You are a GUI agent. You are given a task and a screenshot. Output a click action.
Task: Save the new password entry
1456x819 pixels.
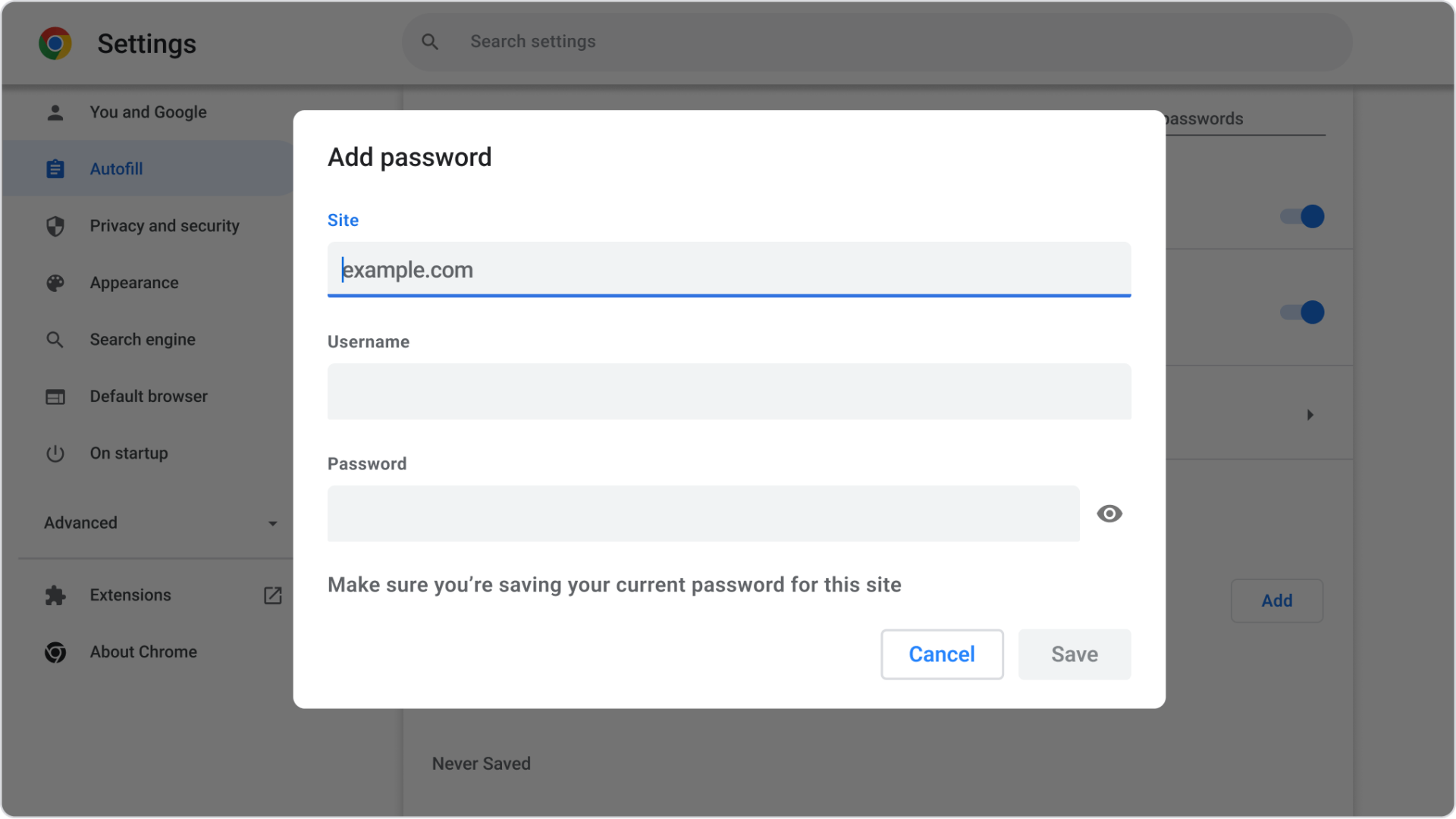tap(1074, 654)
